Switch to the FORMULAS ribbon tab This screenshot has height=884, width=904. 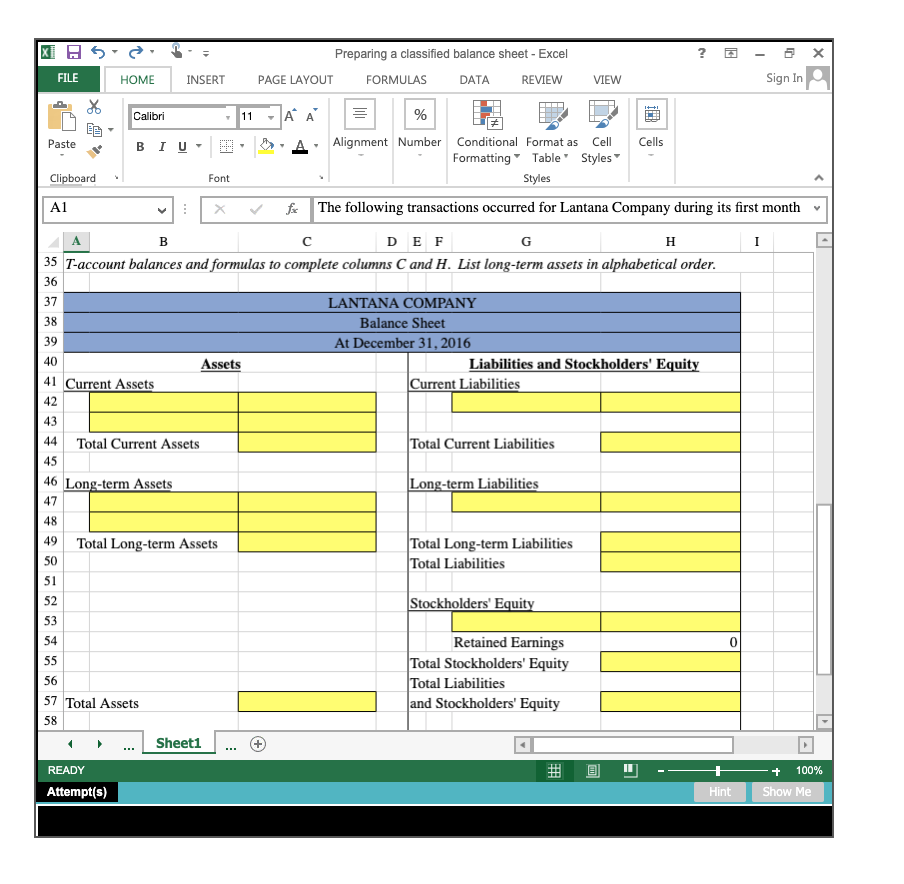coord(396,79)
